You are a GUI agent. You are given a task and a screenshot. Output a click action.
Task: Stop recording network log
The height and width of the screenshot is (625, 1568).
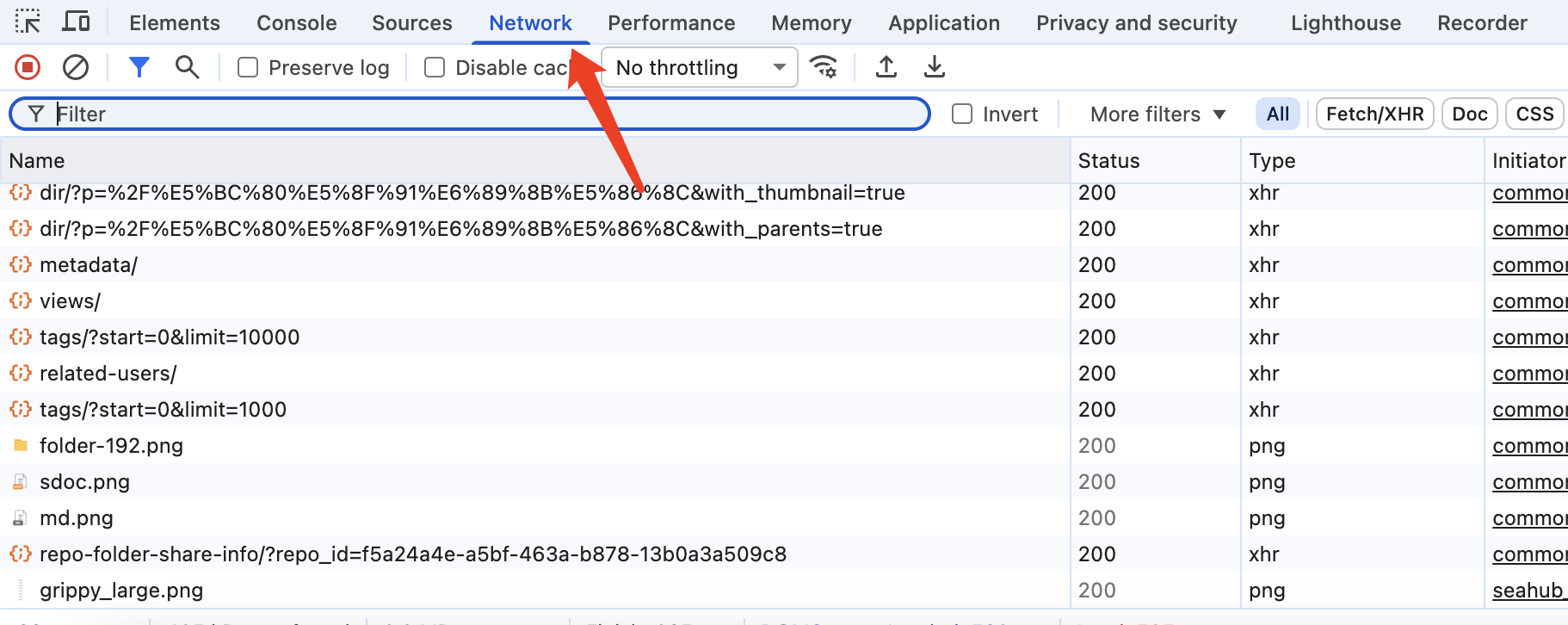coord(28,67)
